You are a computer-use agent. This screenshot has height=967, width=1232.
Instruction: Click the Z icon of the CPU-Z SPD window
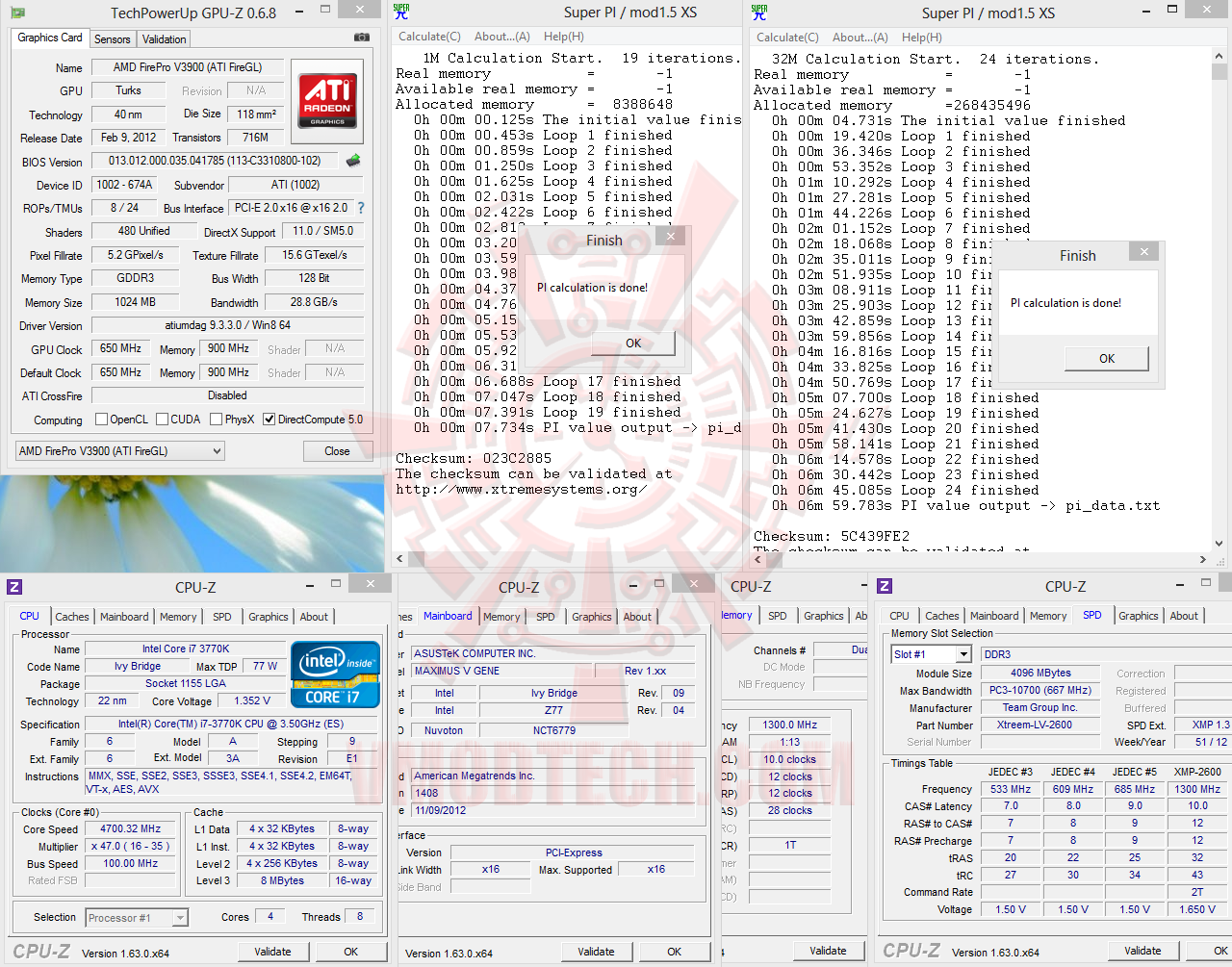click(x=885, y=586)
